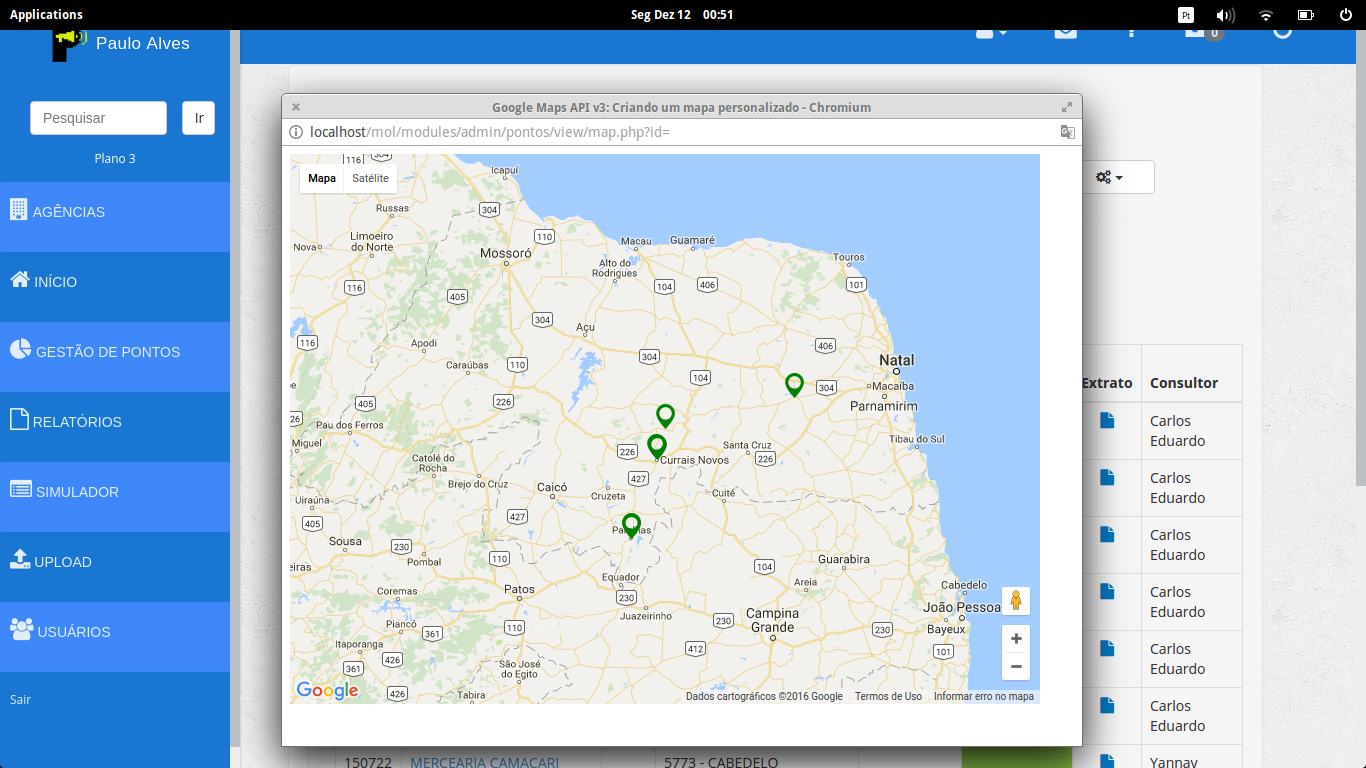This screenshot has width=1366, height=768.
Task: Click the 150722 cell
Action: [367, 762]
